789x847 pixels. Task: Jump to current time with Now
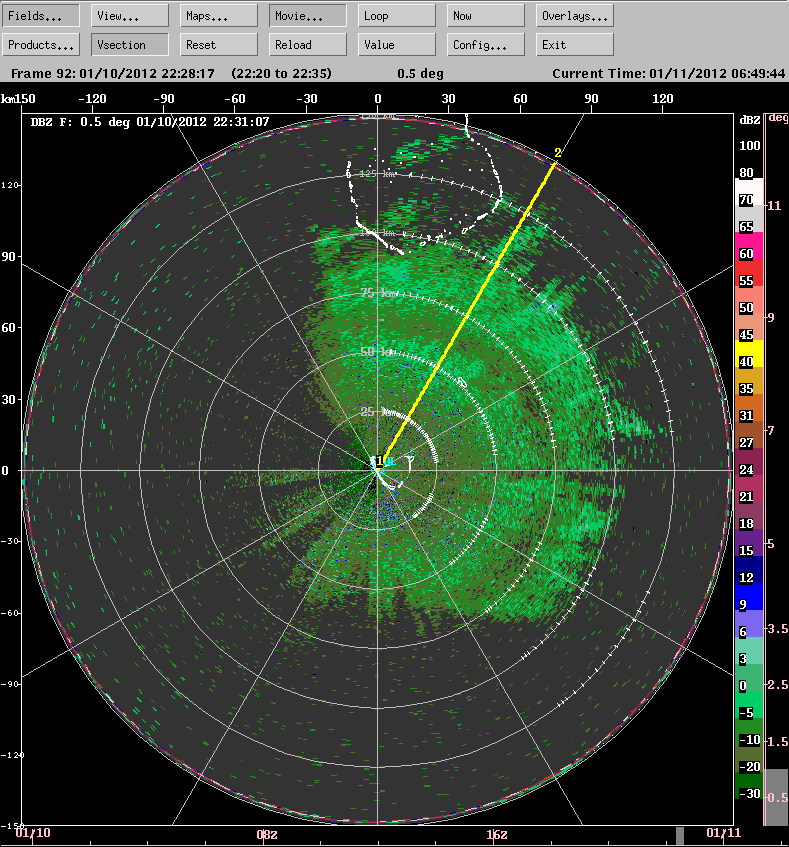tap(485, 16)
